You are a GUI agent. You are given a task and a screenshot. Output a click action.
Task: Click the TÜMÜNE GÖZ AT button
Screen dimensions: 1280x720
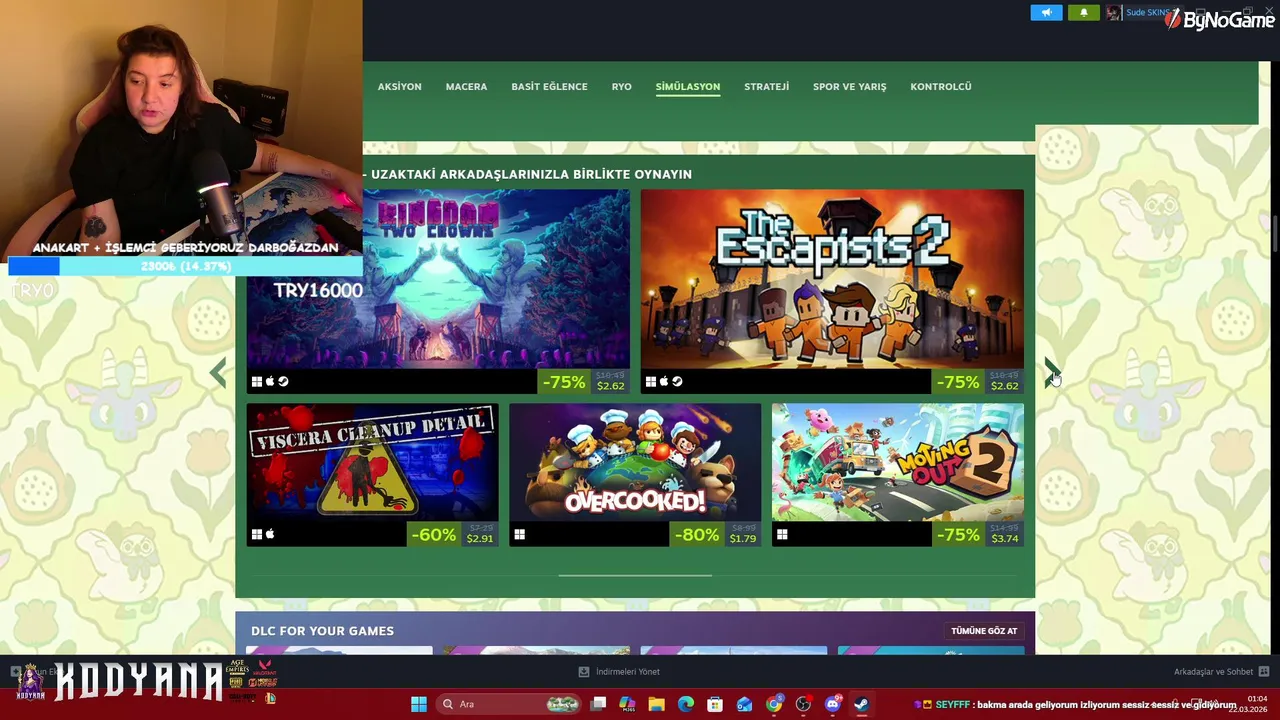[x=984, y=631]
